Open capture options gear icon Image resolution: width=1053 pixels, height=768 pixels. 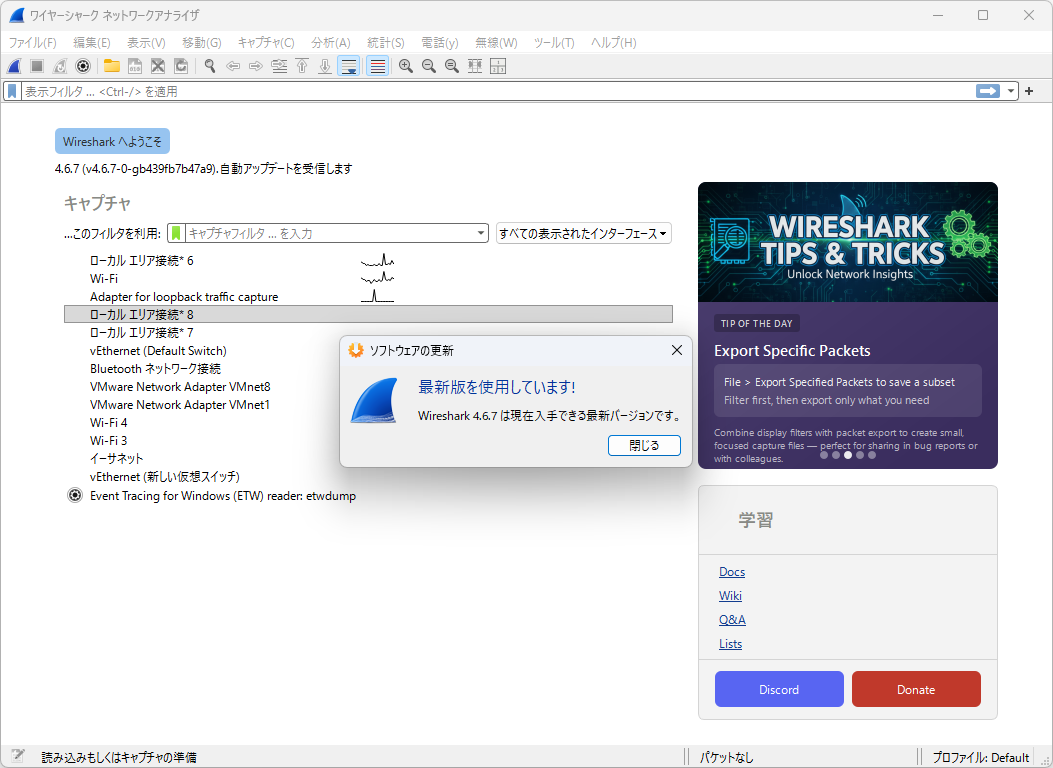[83, 66]
